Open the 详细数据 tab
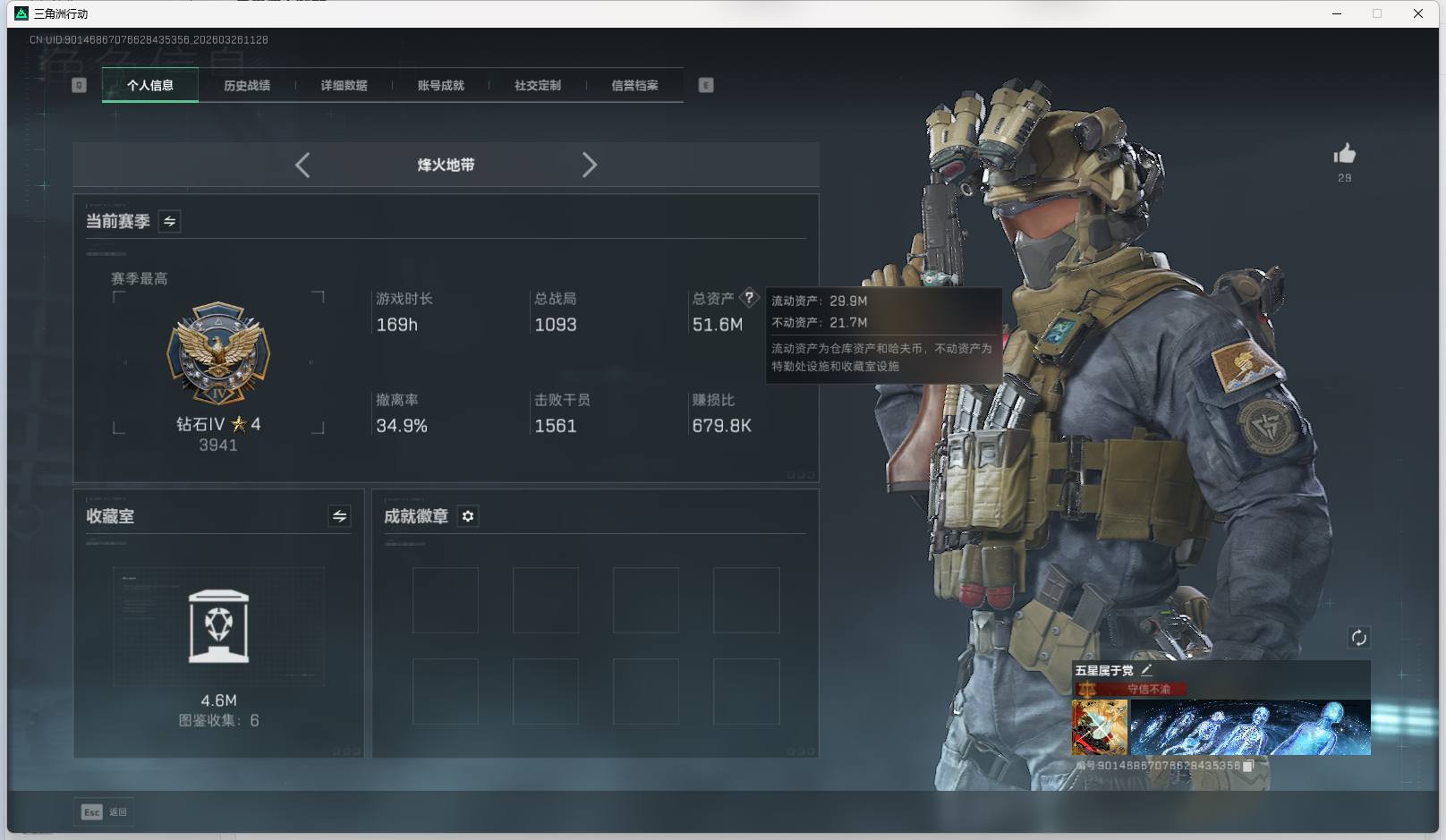 (344, 85)
